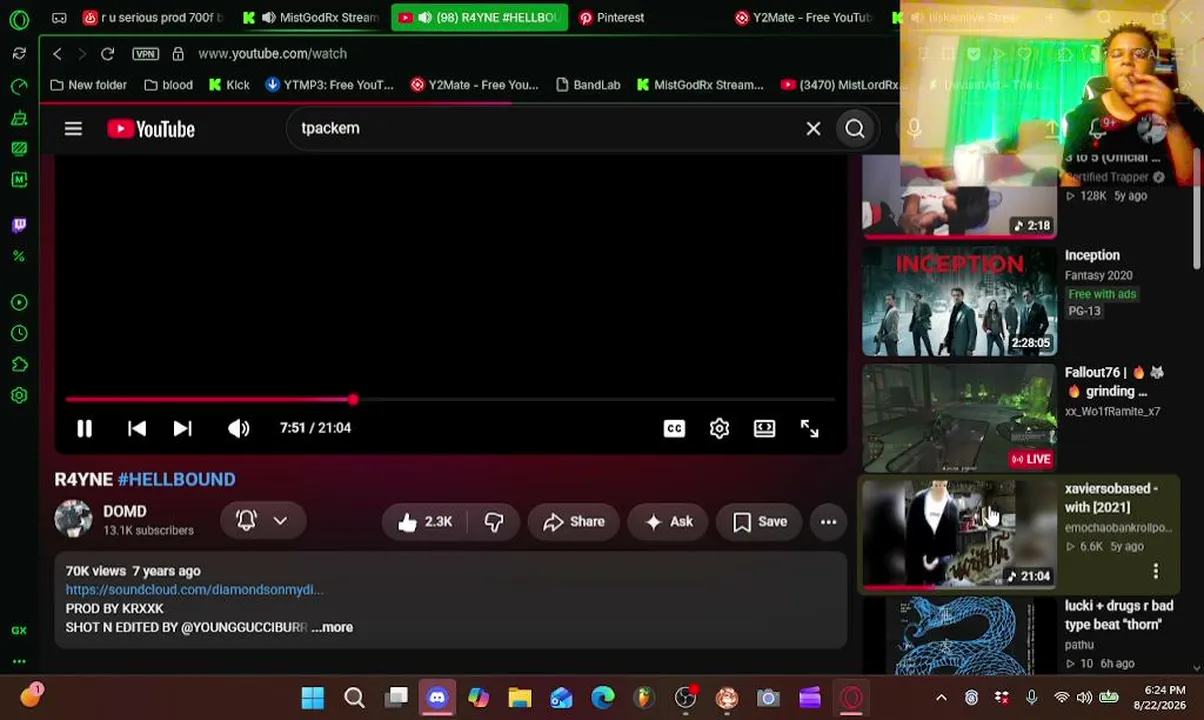
Task: Share the R4YNE video
Action: pos(574,521)
